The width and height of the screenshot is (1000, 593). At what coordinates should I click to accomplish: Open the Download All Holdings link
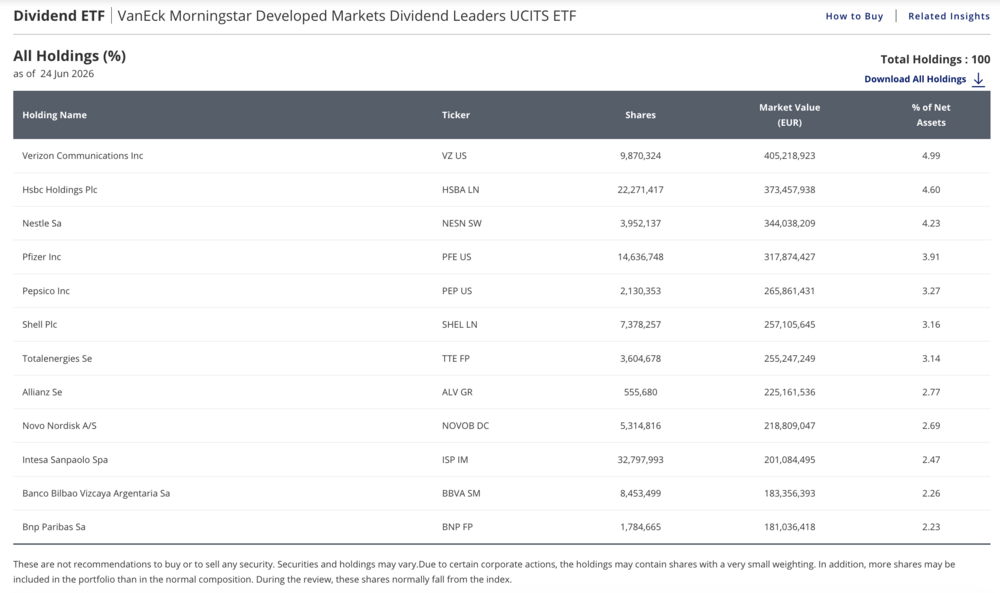point(915,79)
